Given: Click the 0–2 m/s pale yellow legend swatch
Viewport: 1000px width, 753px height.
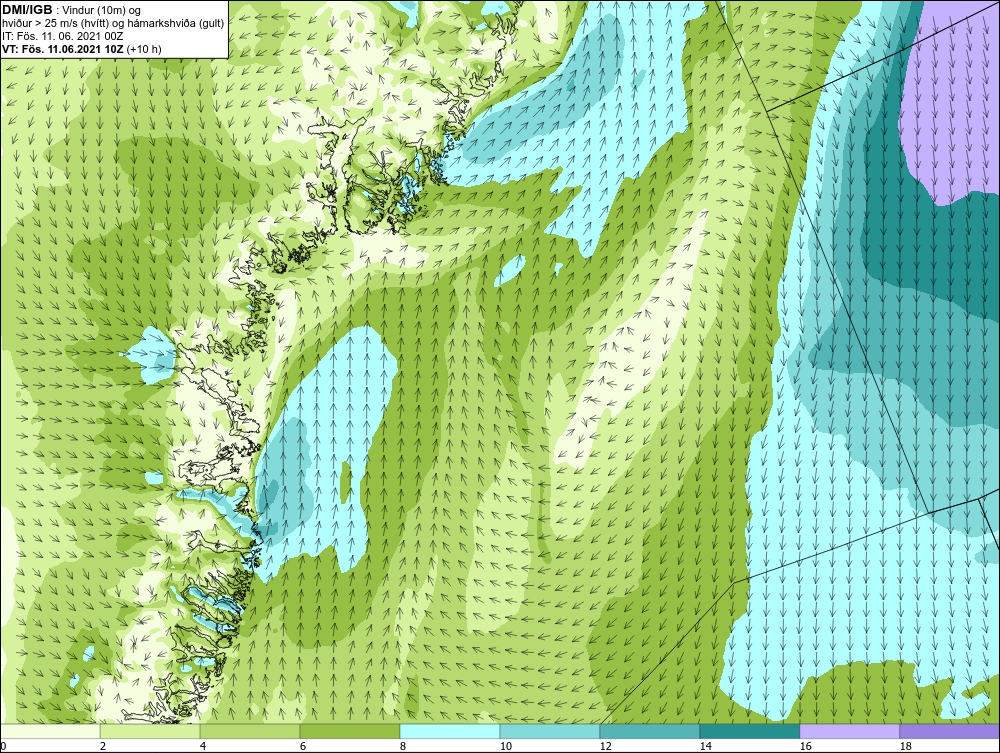Looking at the screenshot, I should [50, 731].
